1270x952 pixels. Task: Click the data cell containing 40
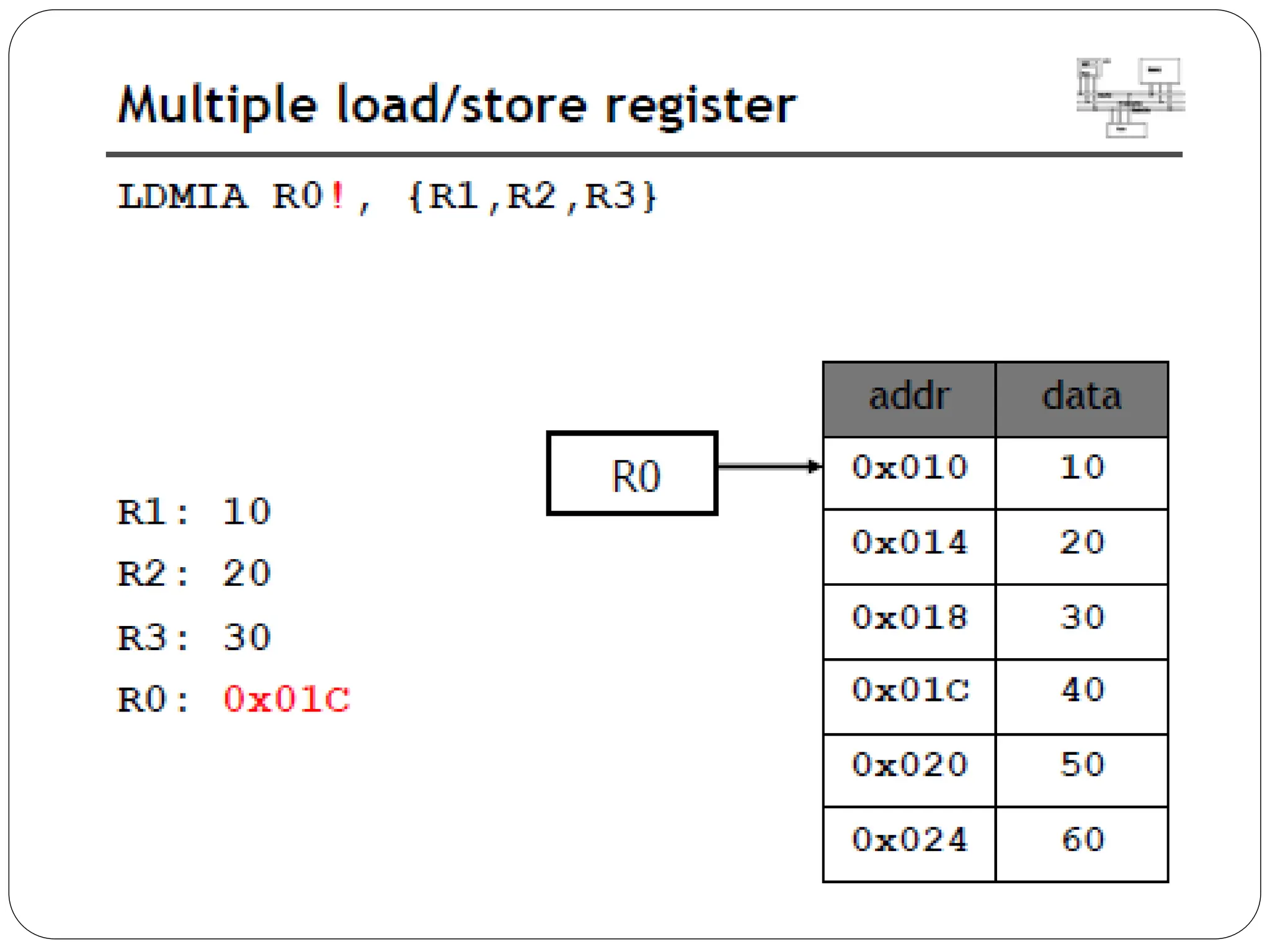point(1082,690)
